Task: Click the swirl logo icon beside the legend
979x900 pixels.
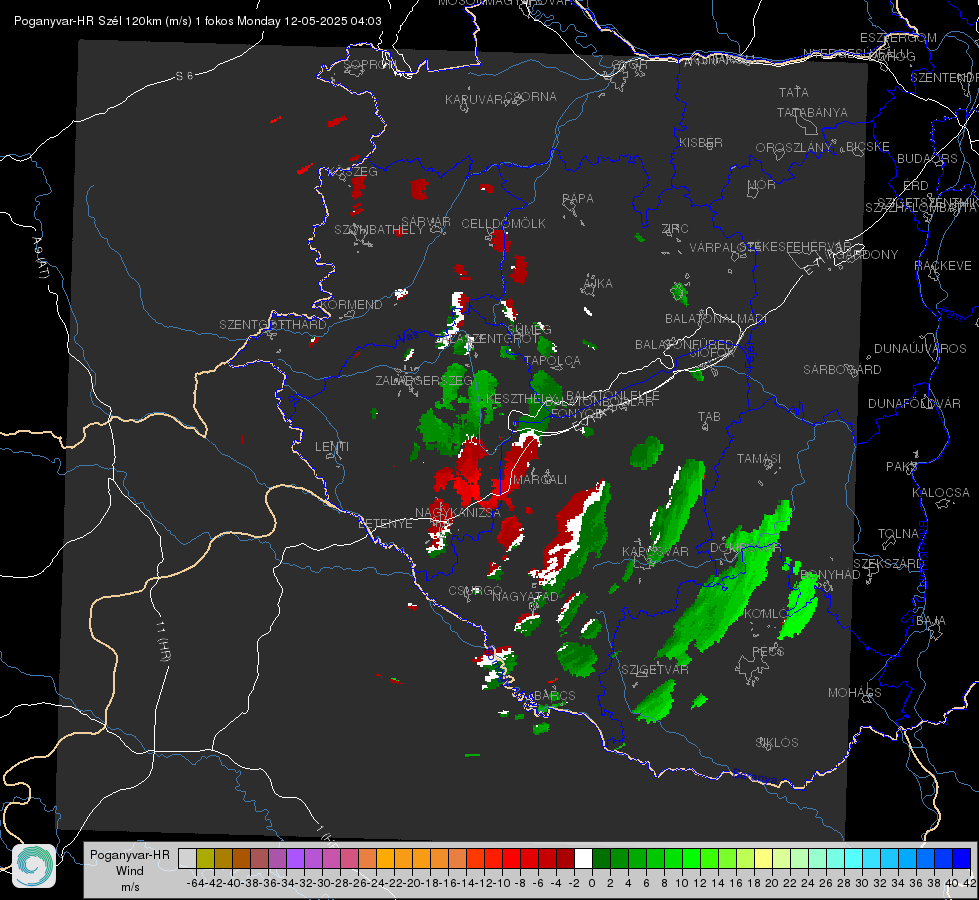Action: coord(34,866)
